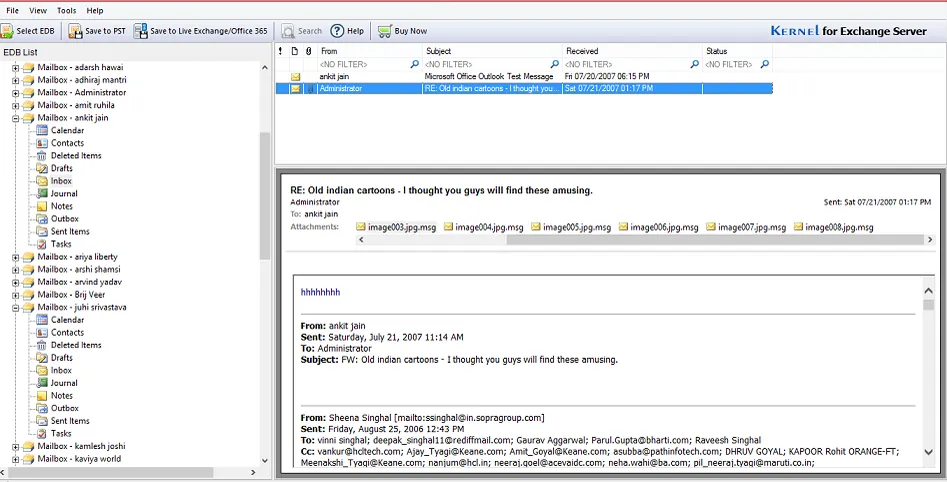Click attachments bar right scroll arrow
This screenshot has width=947, height=482.
pos(930,240)
